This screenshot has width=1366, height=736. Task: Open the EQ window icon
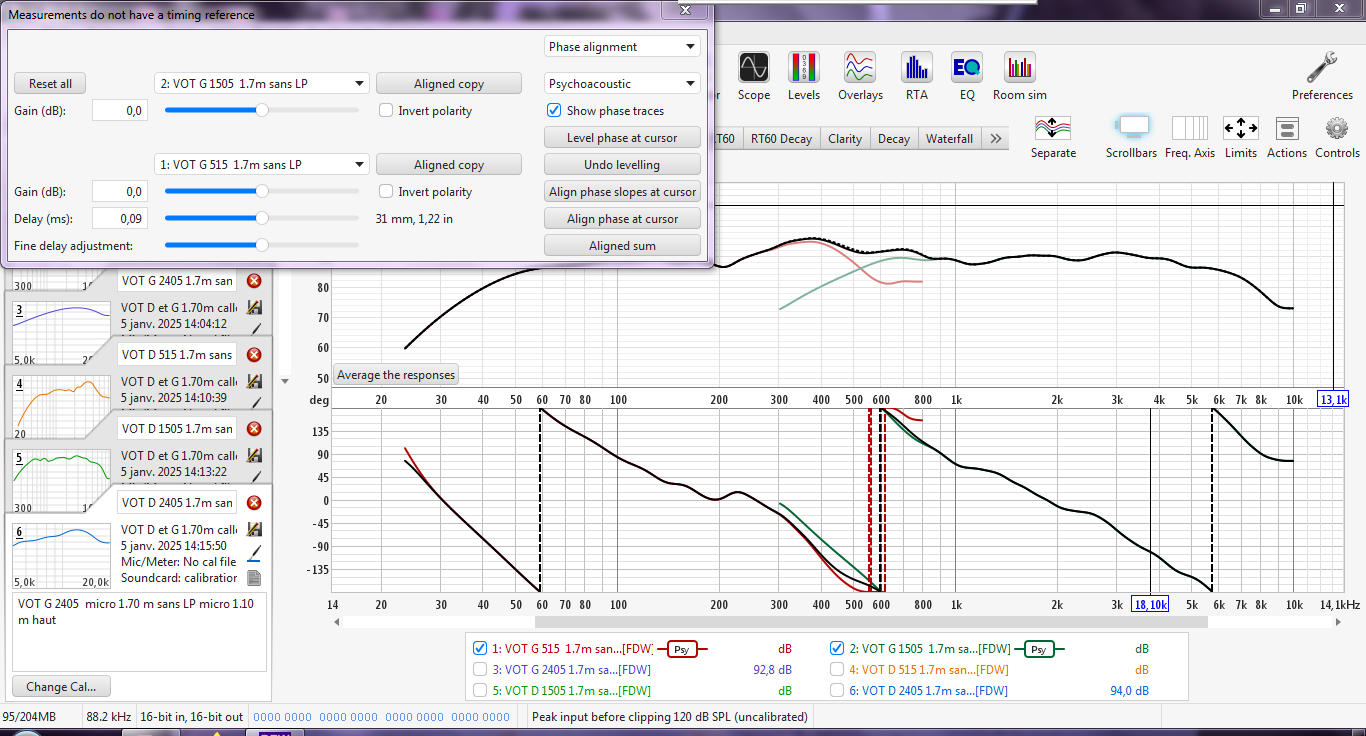[x=967, y=68]
